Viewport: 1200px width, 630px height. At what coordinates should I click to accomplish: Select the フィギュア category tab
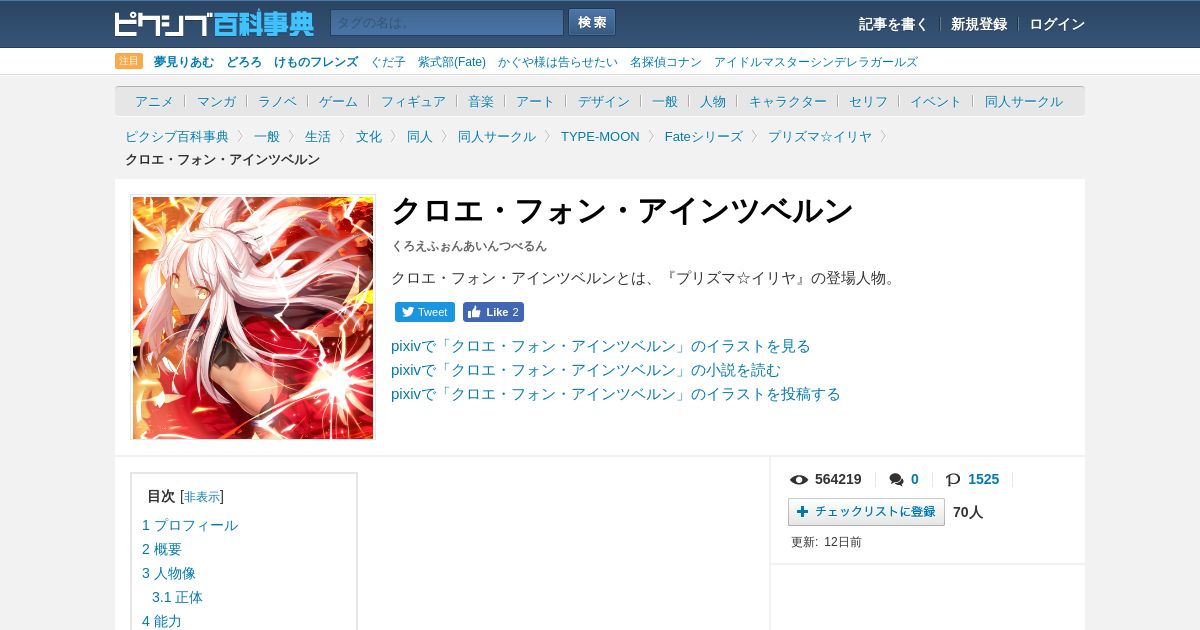pyautogui.click(x=413, y=101)
